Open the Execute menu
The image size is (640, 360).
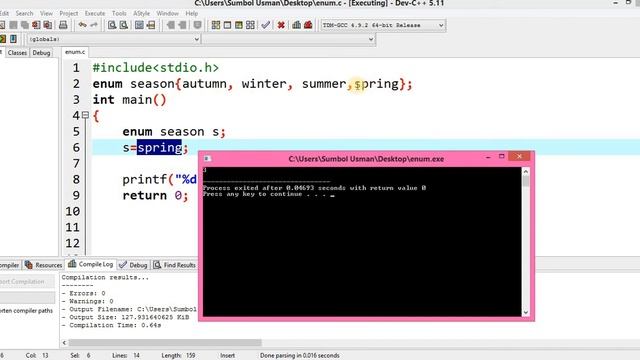(95, 13)
